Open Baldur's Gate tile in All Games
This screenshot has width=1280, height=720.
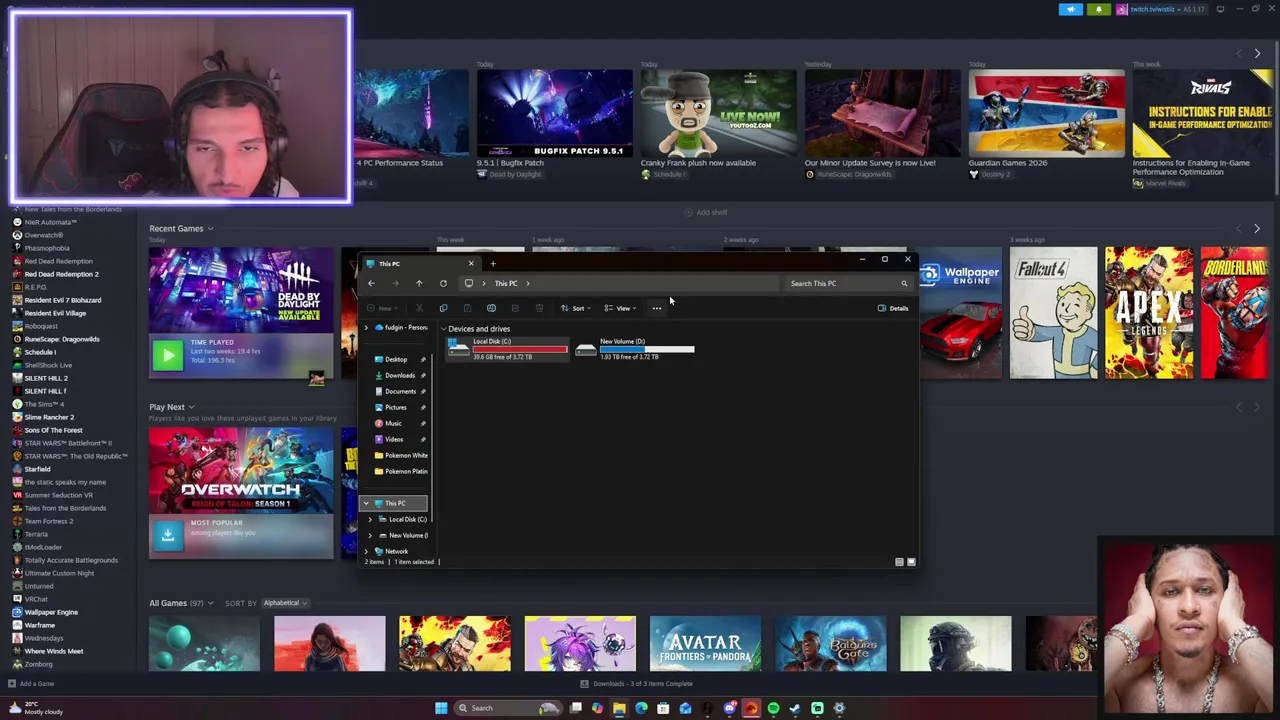(x=830, y=643)
